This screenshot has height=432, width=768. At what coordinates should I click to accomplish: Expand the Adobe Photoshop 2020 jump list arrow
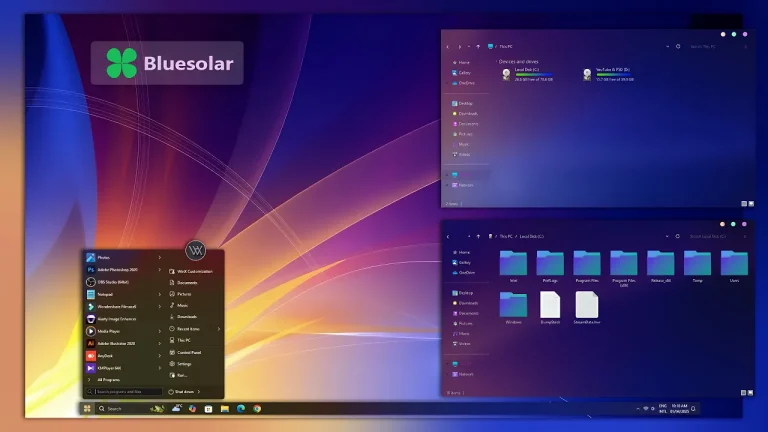[x=160, y=269]
